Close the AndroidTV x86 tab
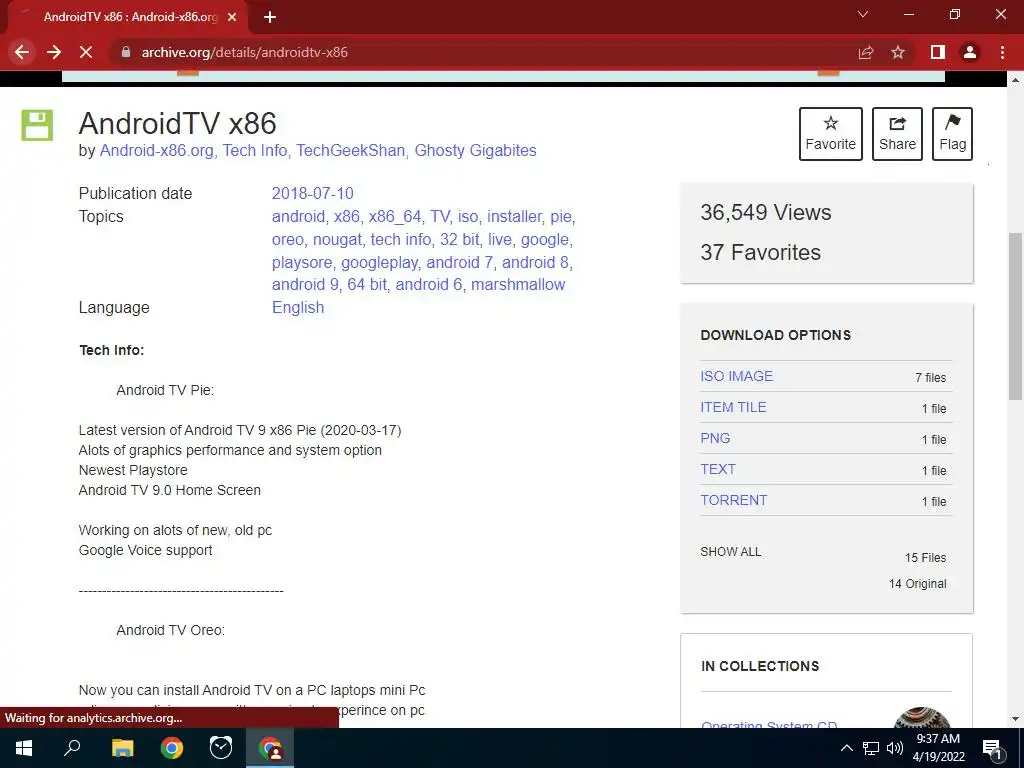Image resolution: width=1024 pixels, height=768 pixels. (x=232, y=17)
